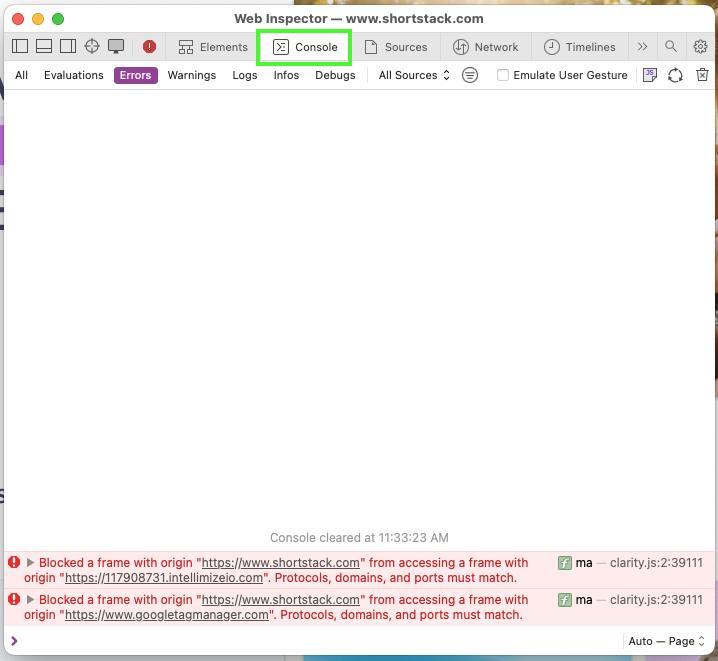Filter console by Logs
The height and width of the screenshot is (661, 718).
point(245,75)
